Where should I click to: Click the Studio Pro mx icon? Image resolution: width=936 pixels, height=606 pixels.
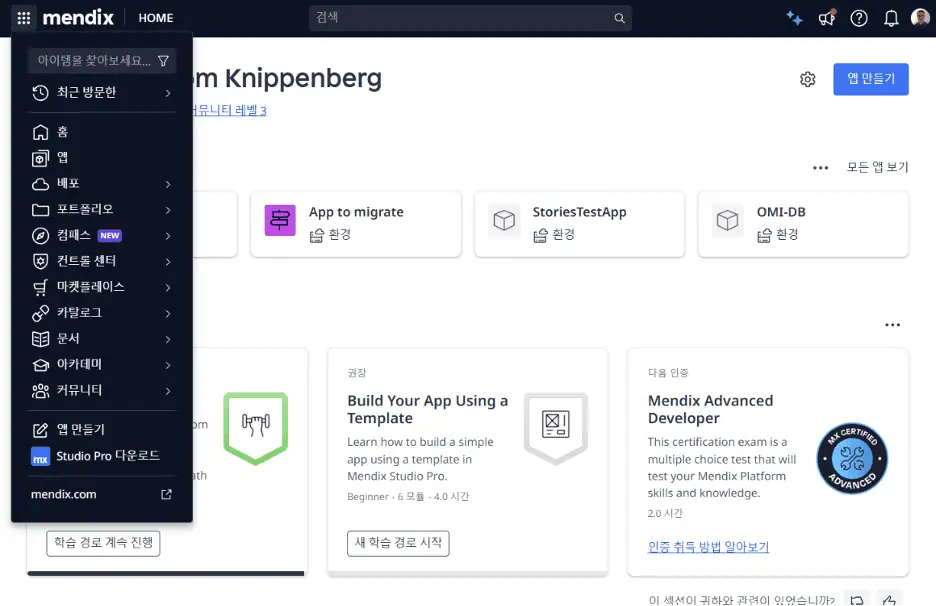tap(40, 457)
